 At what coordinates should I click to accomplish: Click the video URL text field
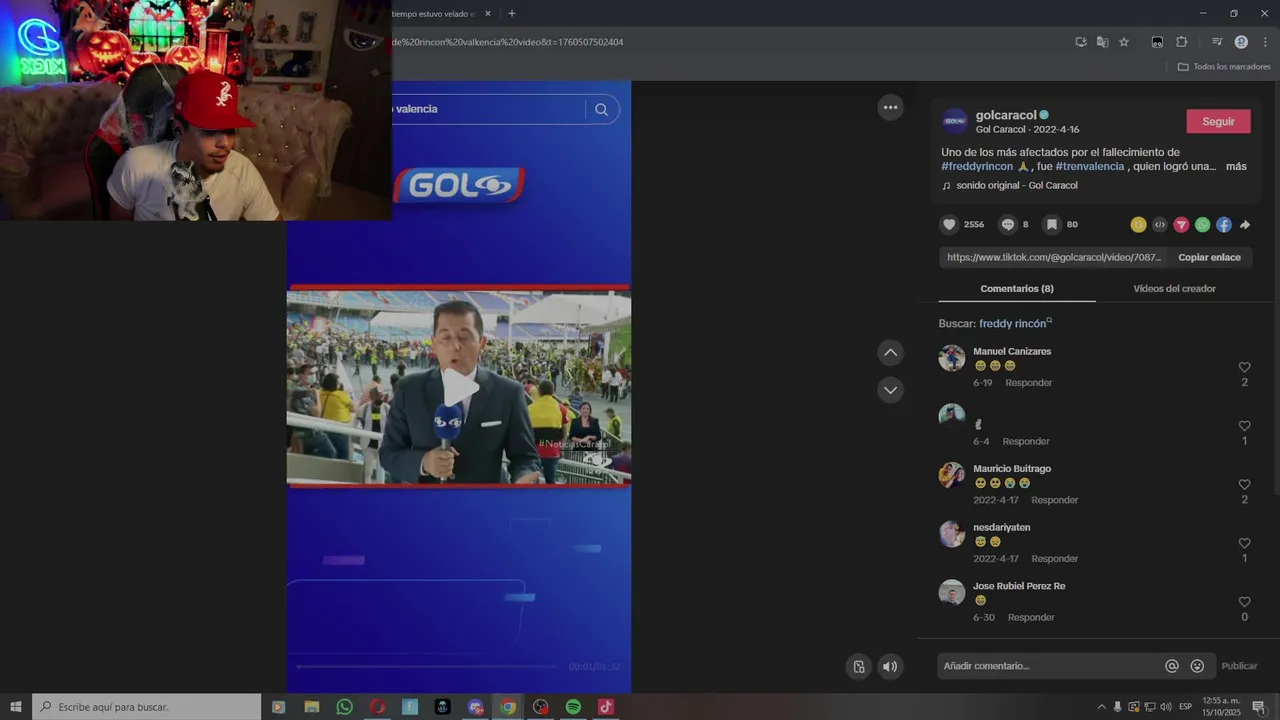point(1054,257)
